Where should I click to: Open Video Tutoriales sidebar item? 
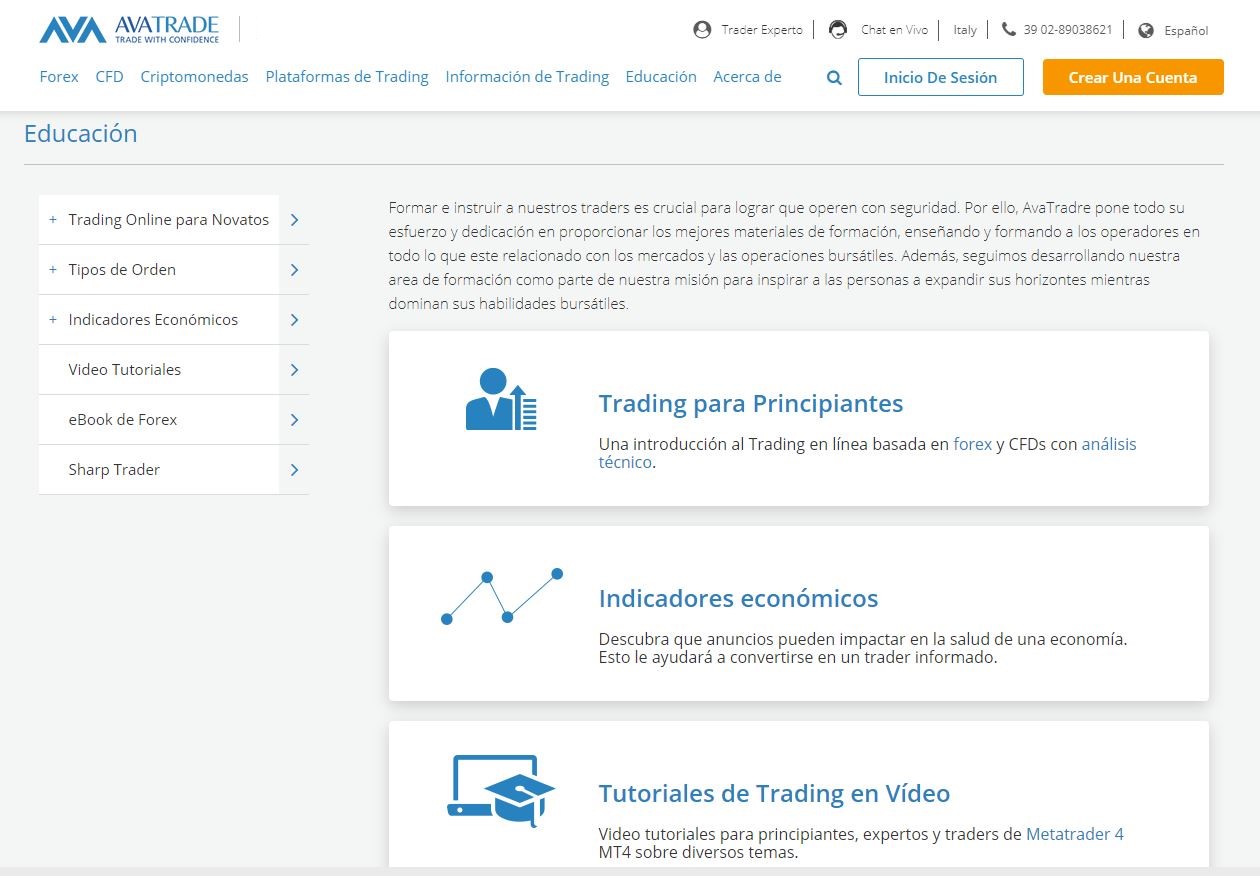[x=125, y=370]
